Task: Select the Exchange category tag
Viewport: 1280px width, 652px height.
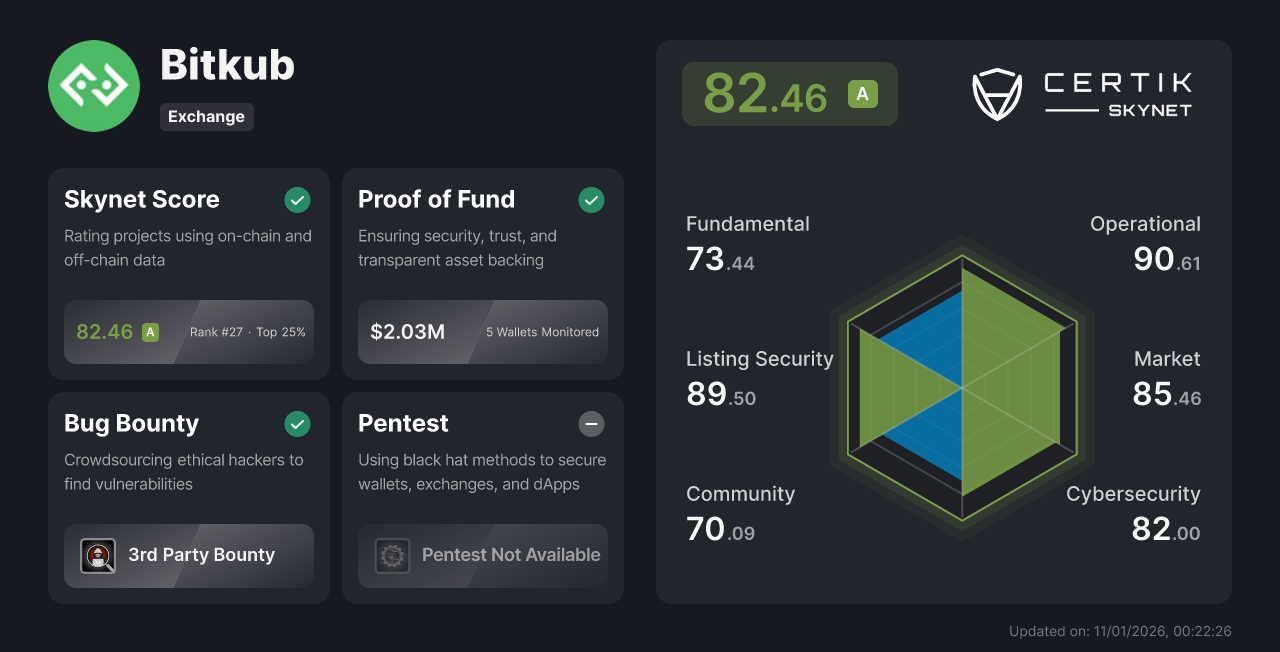Action: (x=206, y=117)
